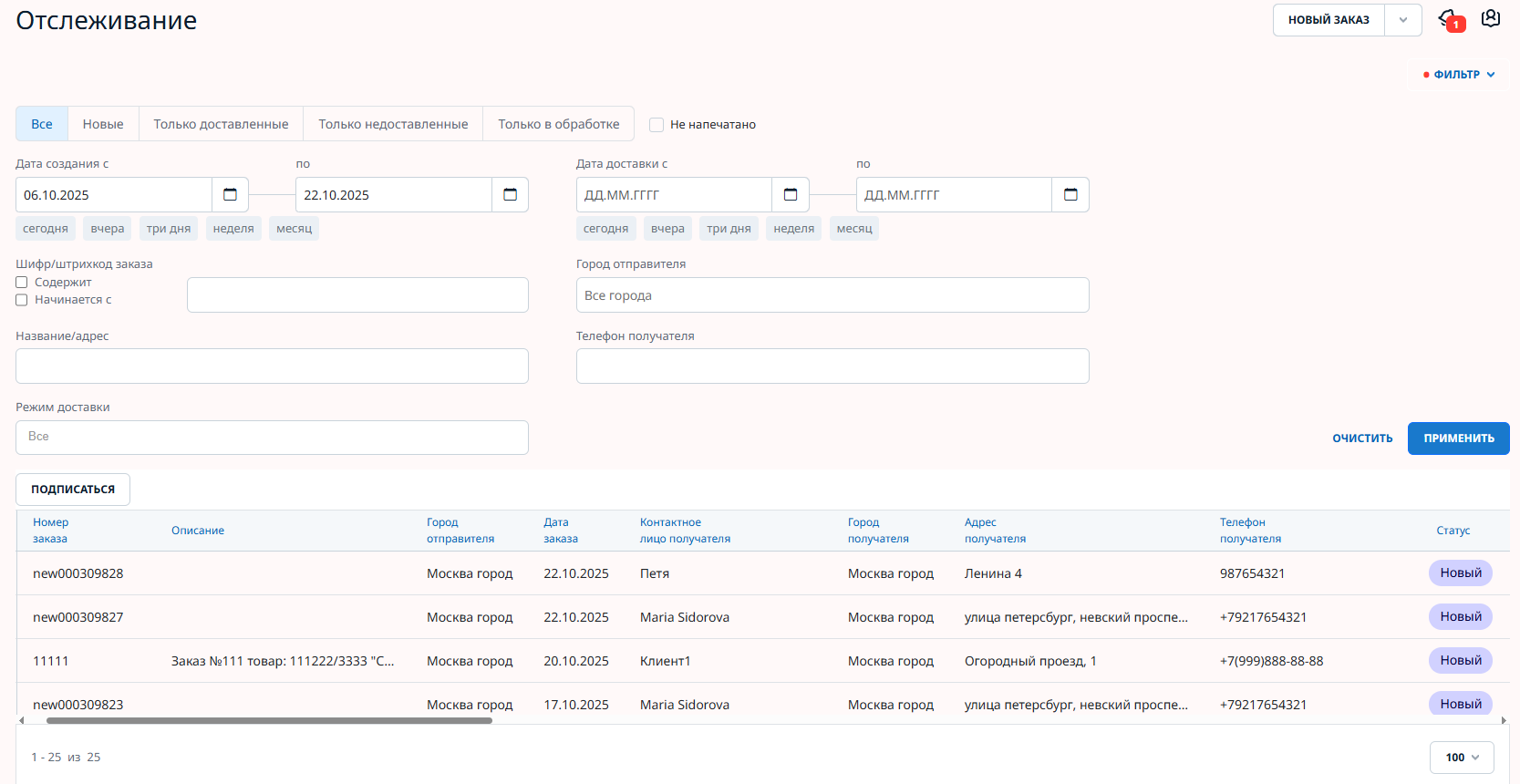Collapse the 'Фильтр' panel

pos(1460,75)
